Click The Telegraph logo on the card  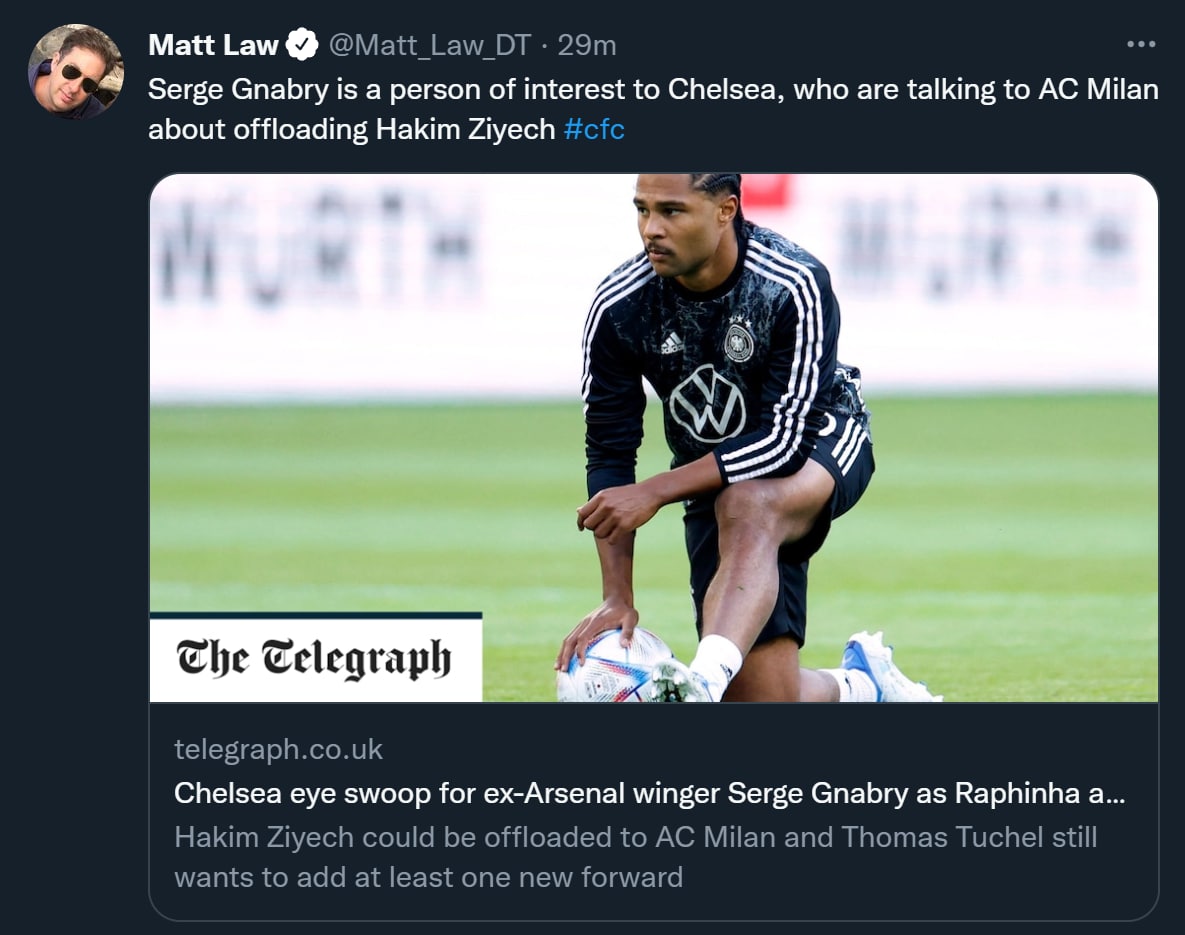point(314,658)
